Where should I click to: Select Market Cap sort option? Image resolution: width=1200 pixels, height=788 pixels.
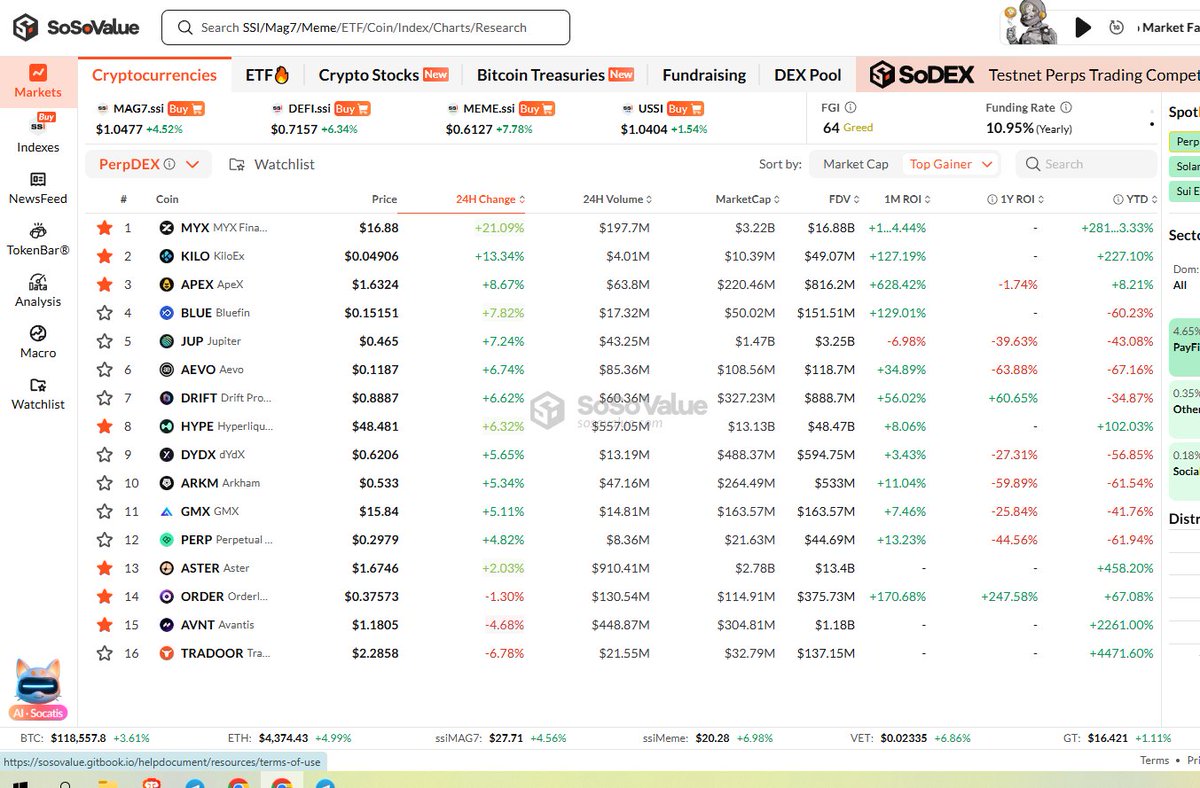[856, 164]
